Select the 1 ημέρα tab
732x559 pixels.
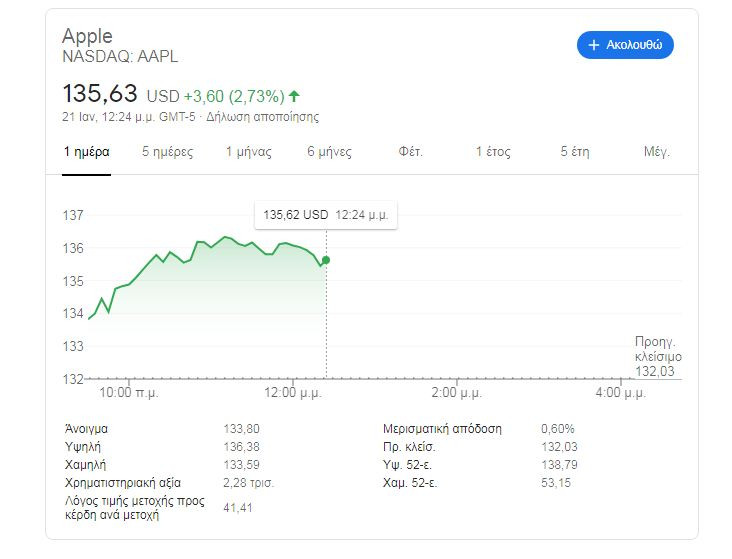[x=86, y=152]
